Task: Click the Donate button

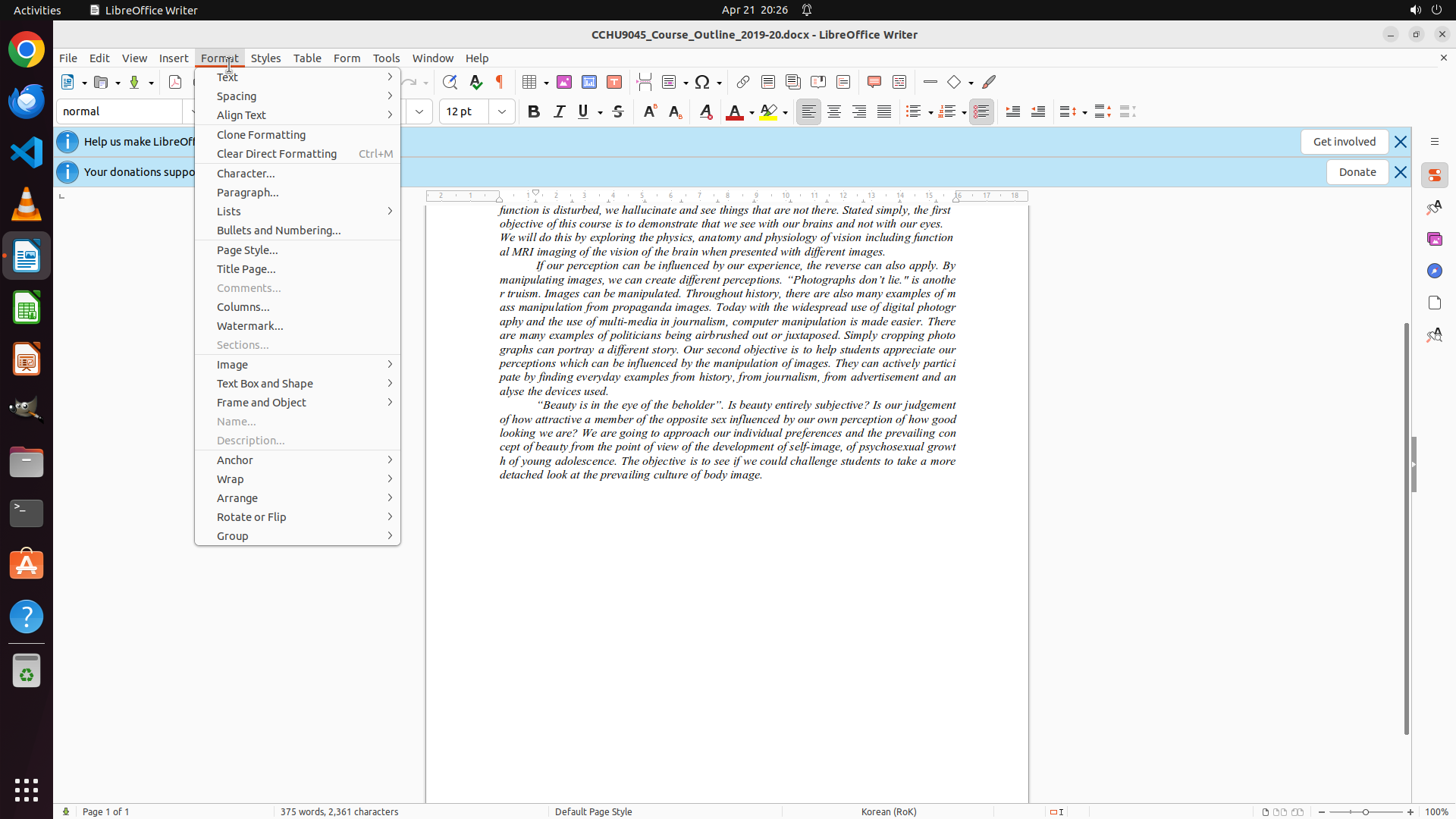Action: point(1357,172)
